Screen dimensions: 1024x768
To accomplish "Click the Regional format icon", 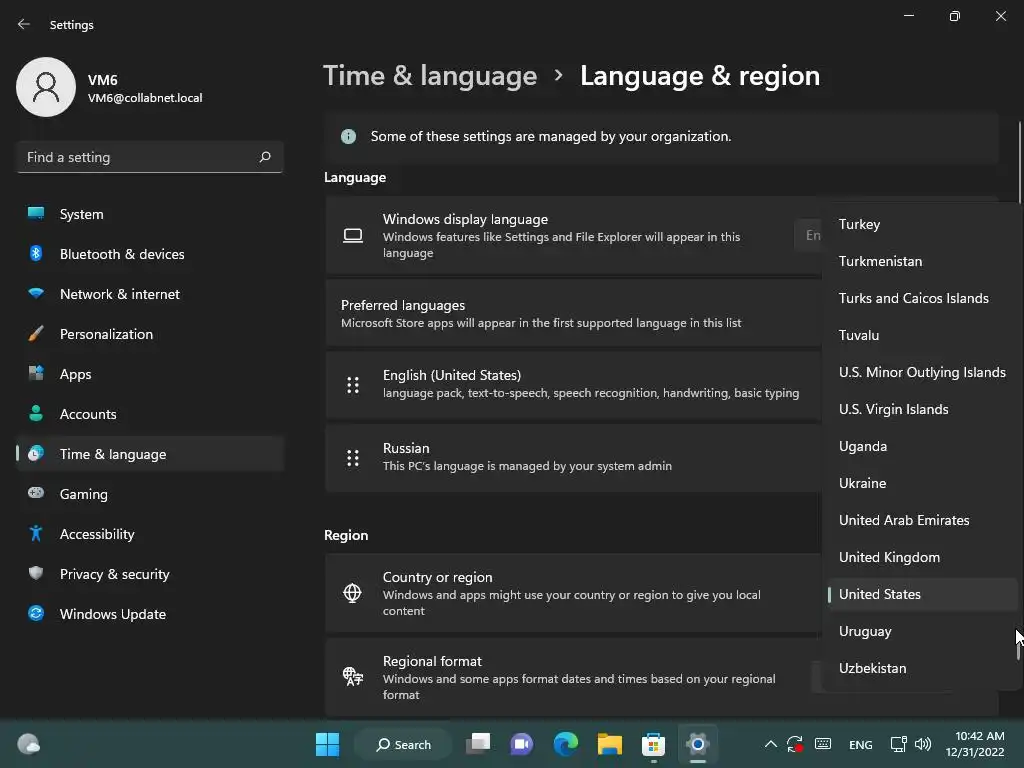I will [353, 676].
